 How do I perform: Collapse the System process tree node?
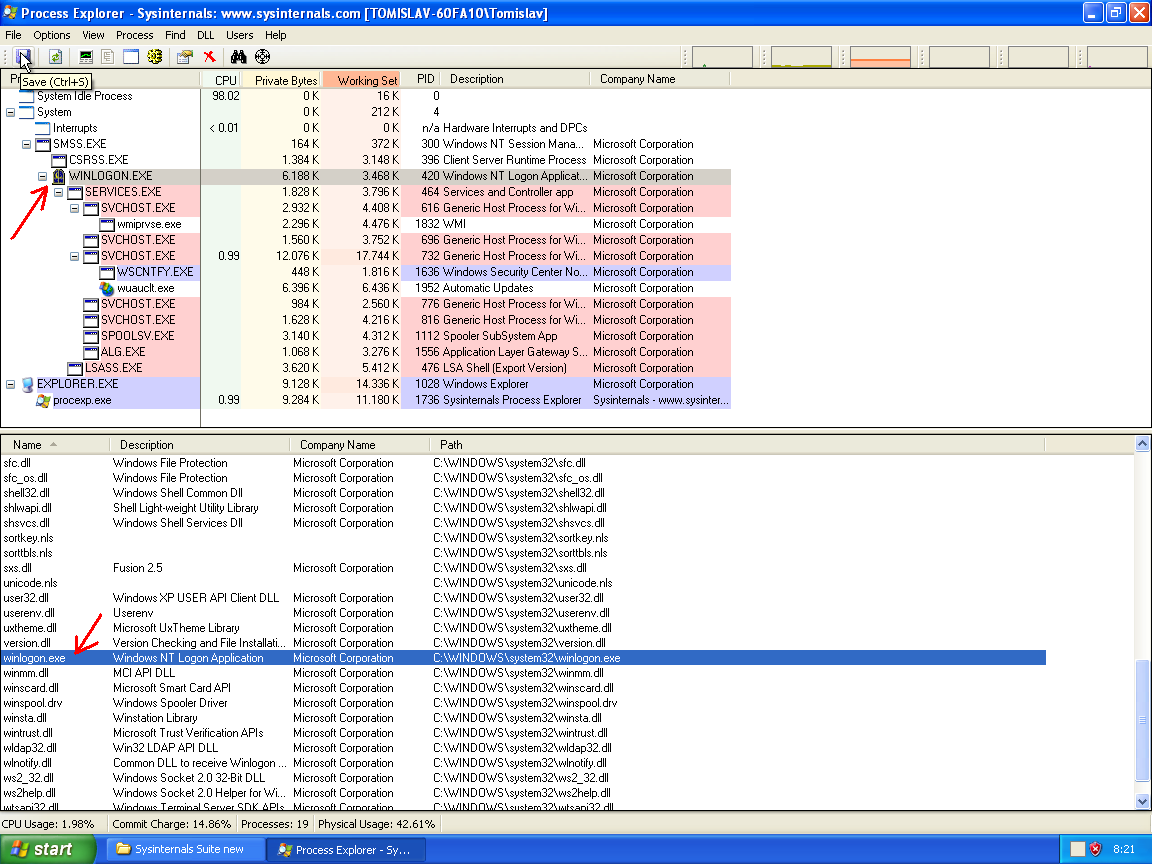[10, 112]
